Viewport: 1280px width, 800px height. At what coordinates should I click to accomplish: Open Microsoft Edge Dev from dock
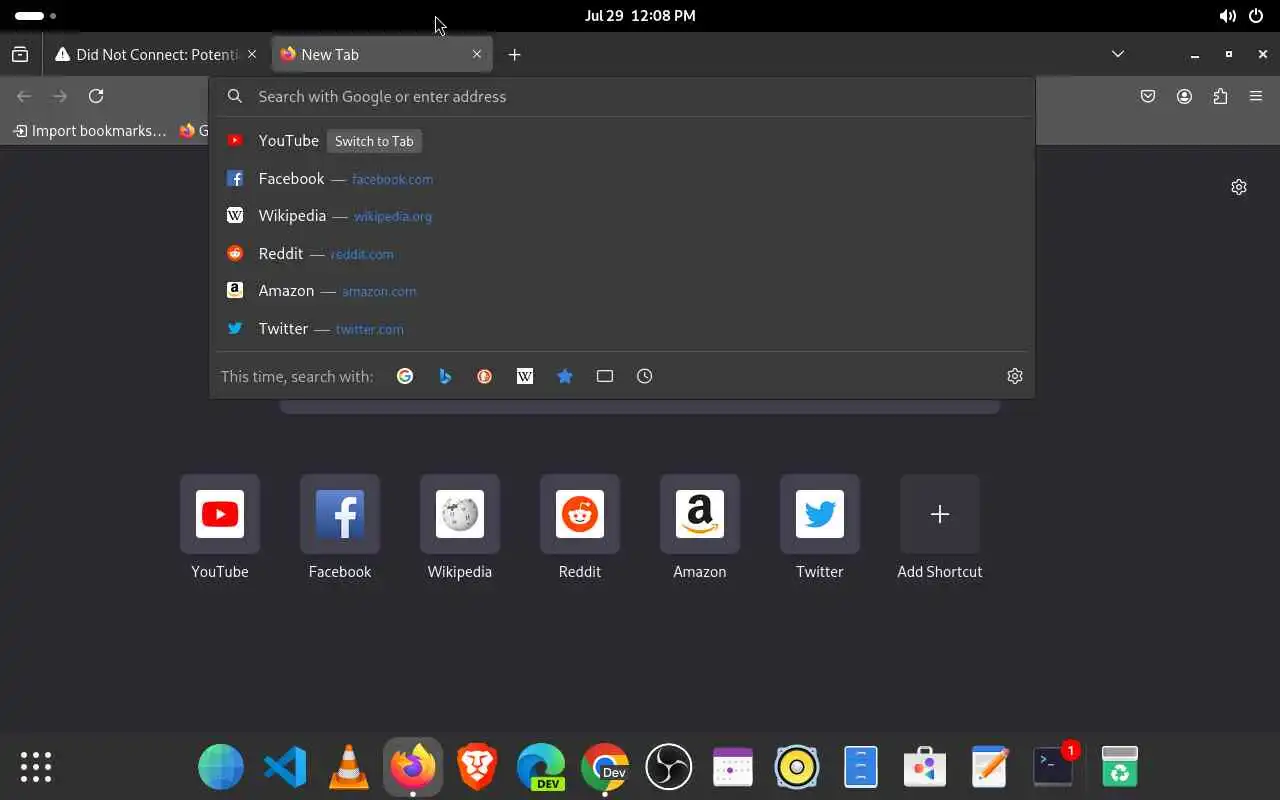point(541,767)
